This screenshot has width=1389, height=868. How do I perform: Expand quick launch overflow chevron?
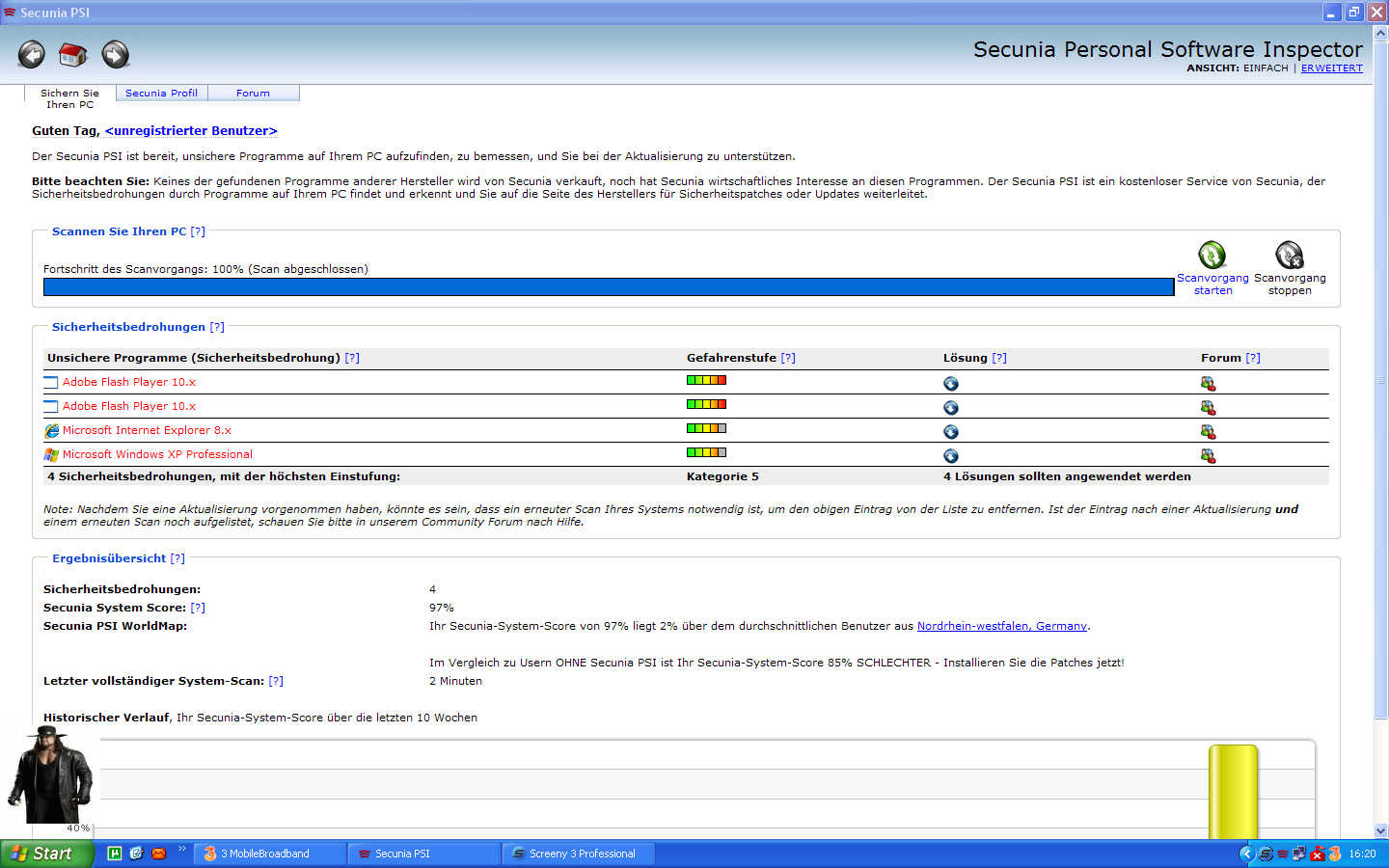(x=181, y=849)
